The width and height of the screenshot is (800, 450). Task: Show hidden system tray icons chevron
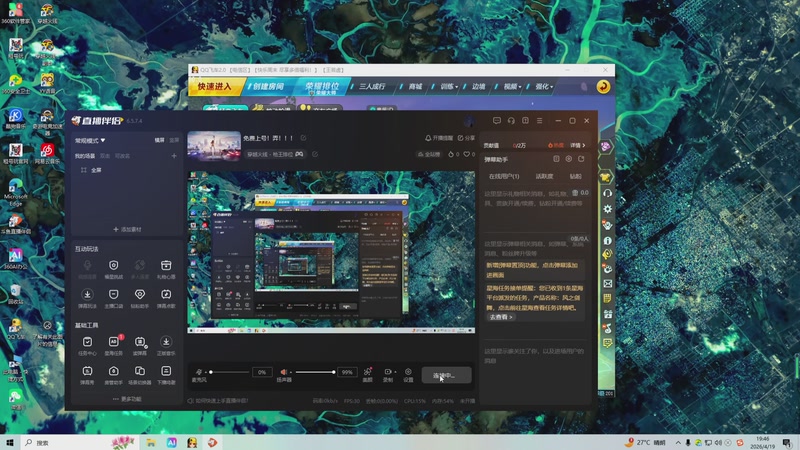pyautogui.click(x=678, y=442)
